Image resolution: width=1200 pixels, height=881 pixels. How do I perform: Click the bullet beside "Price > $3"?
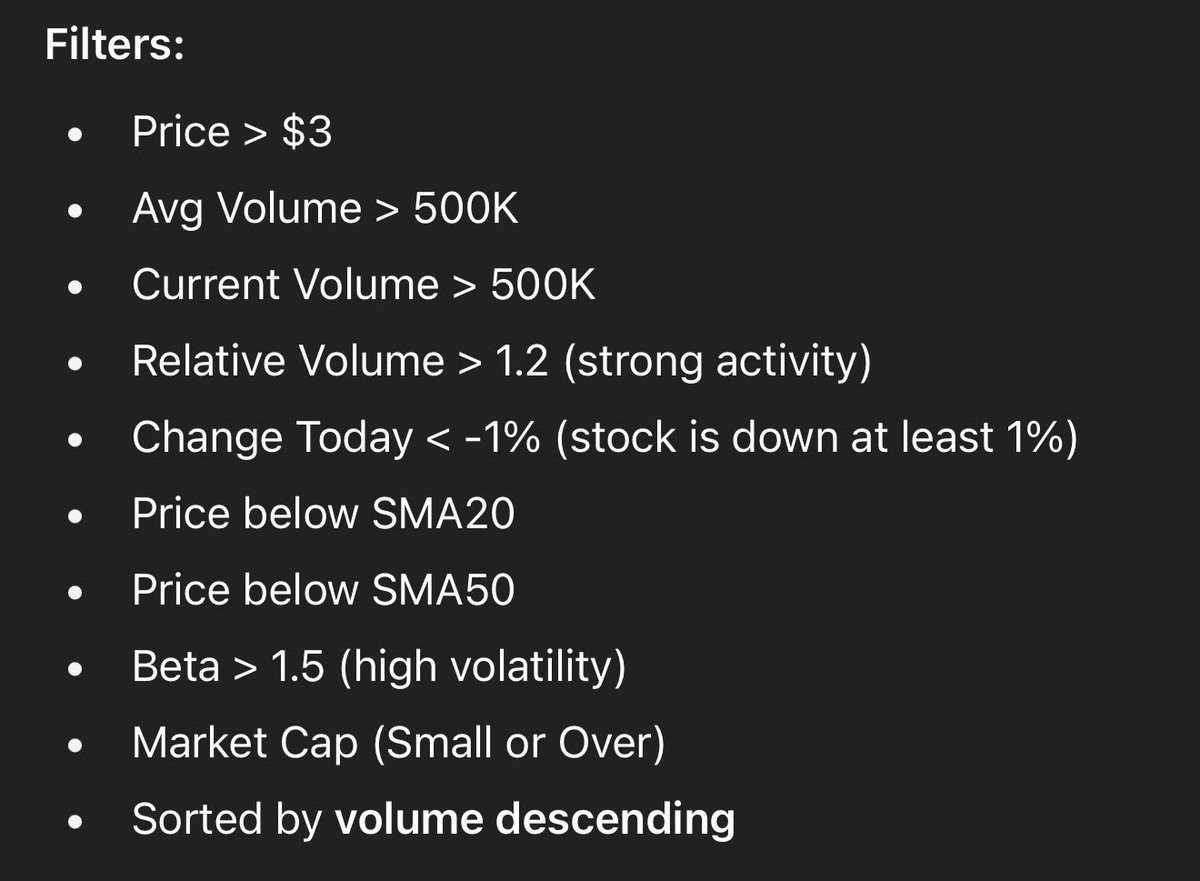point(75,136)
